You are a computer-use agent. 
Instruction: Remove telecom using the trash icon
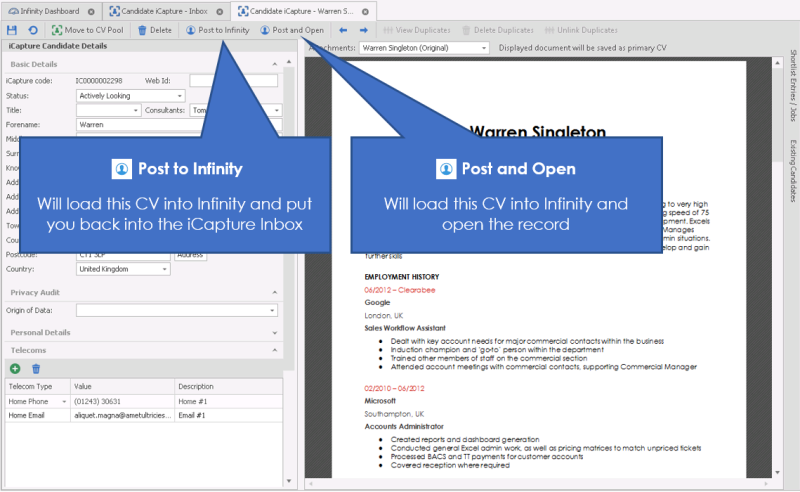(x=36, y=369)
